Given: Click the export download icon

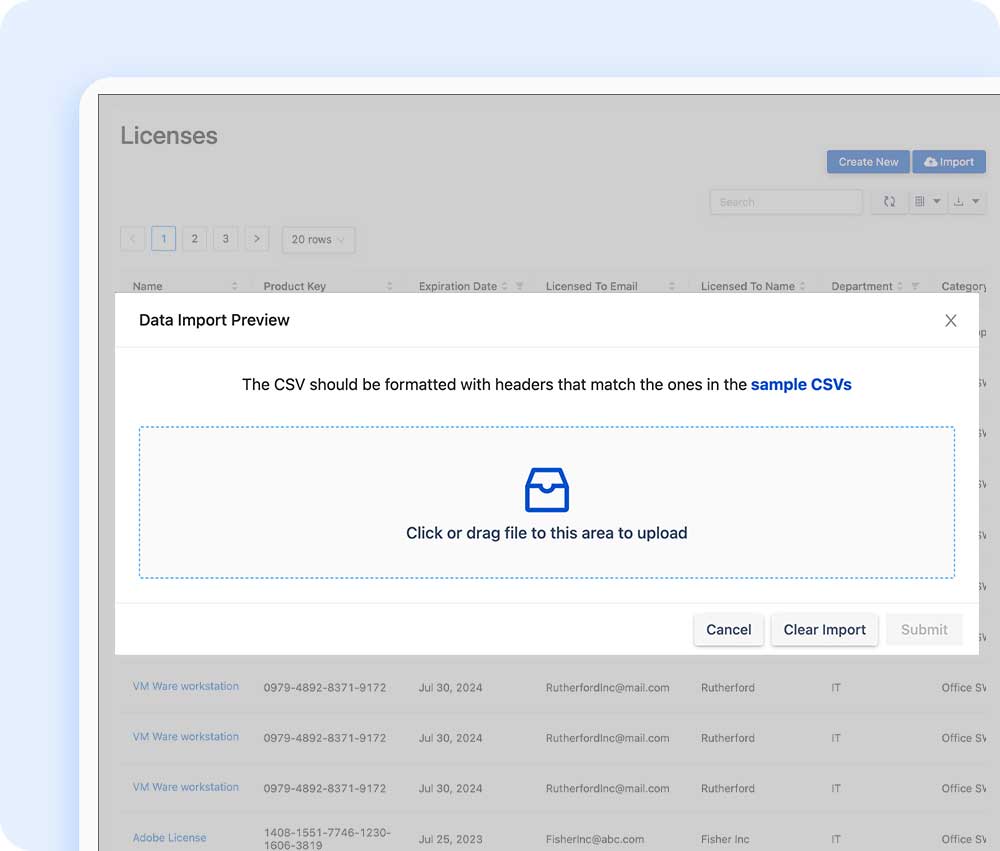Looking at the screenshot, I should coord(958,202).
